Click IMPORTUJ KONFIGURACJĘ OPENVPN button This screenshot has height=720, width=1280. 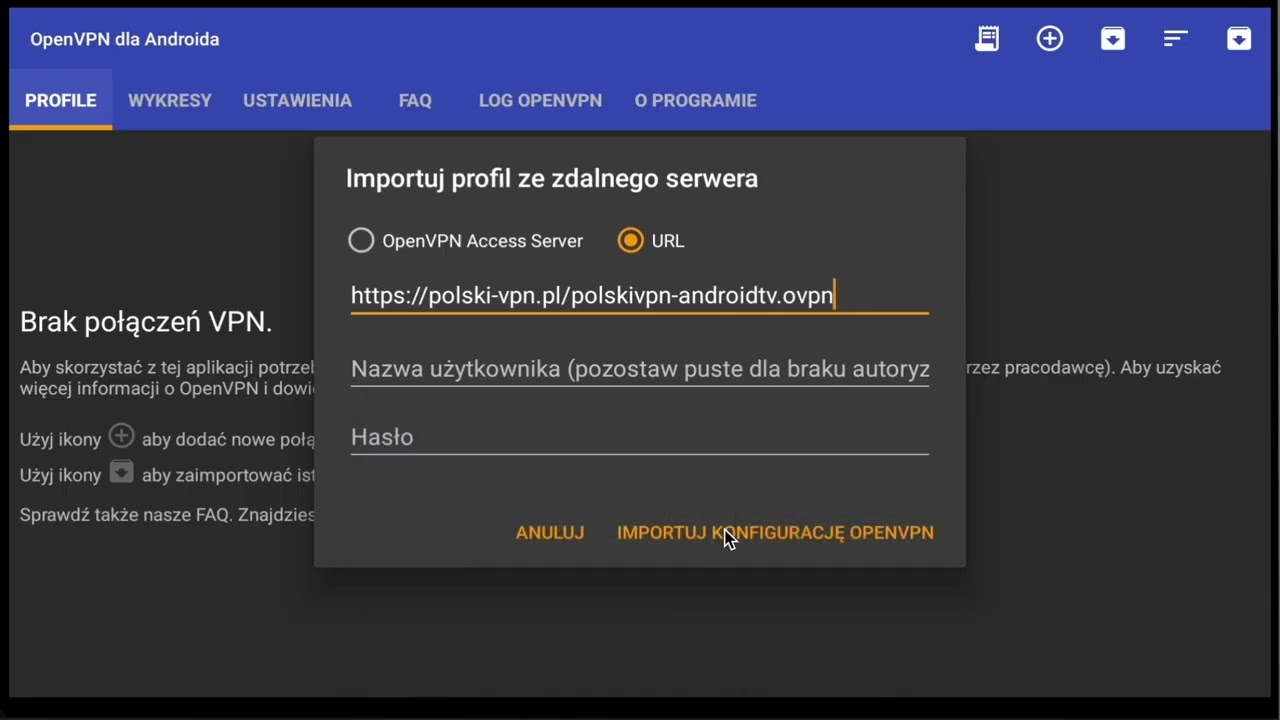(x=776, y=533)
